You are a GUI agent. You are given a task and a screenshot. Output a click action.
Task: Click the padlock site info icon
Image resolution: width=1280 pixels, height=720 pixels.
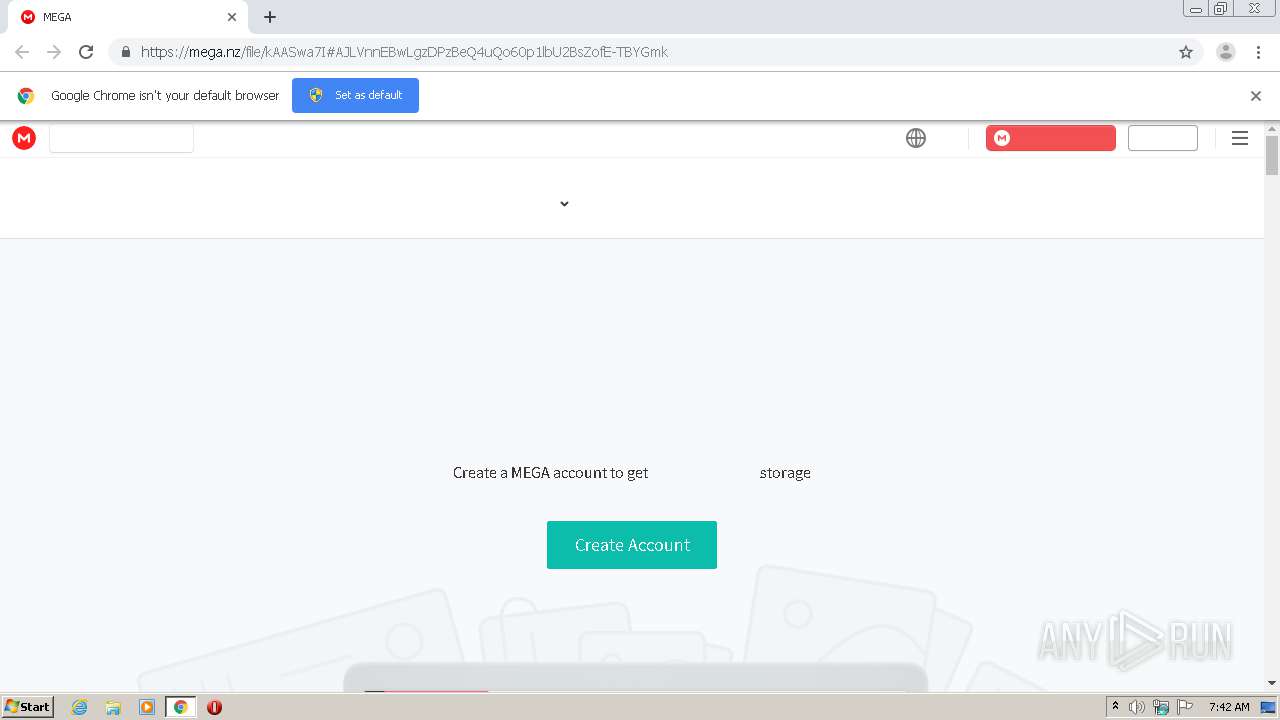126,52
